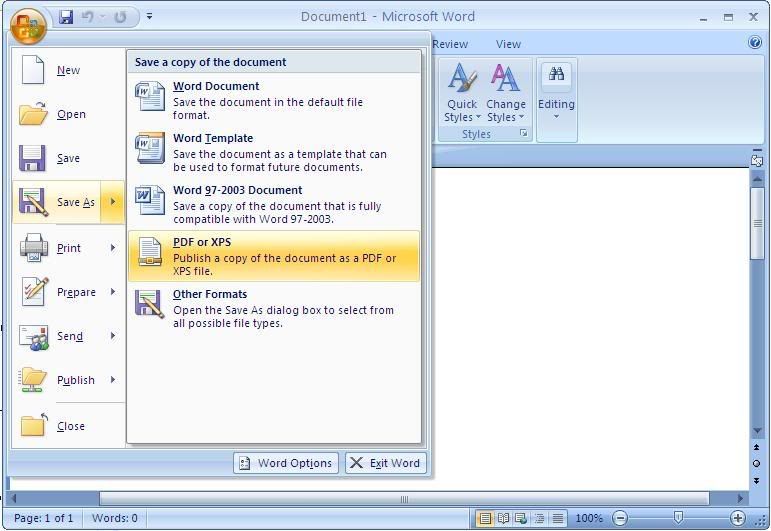Click the Redo icon in Quick Access Toolbar

click(120, 17)
